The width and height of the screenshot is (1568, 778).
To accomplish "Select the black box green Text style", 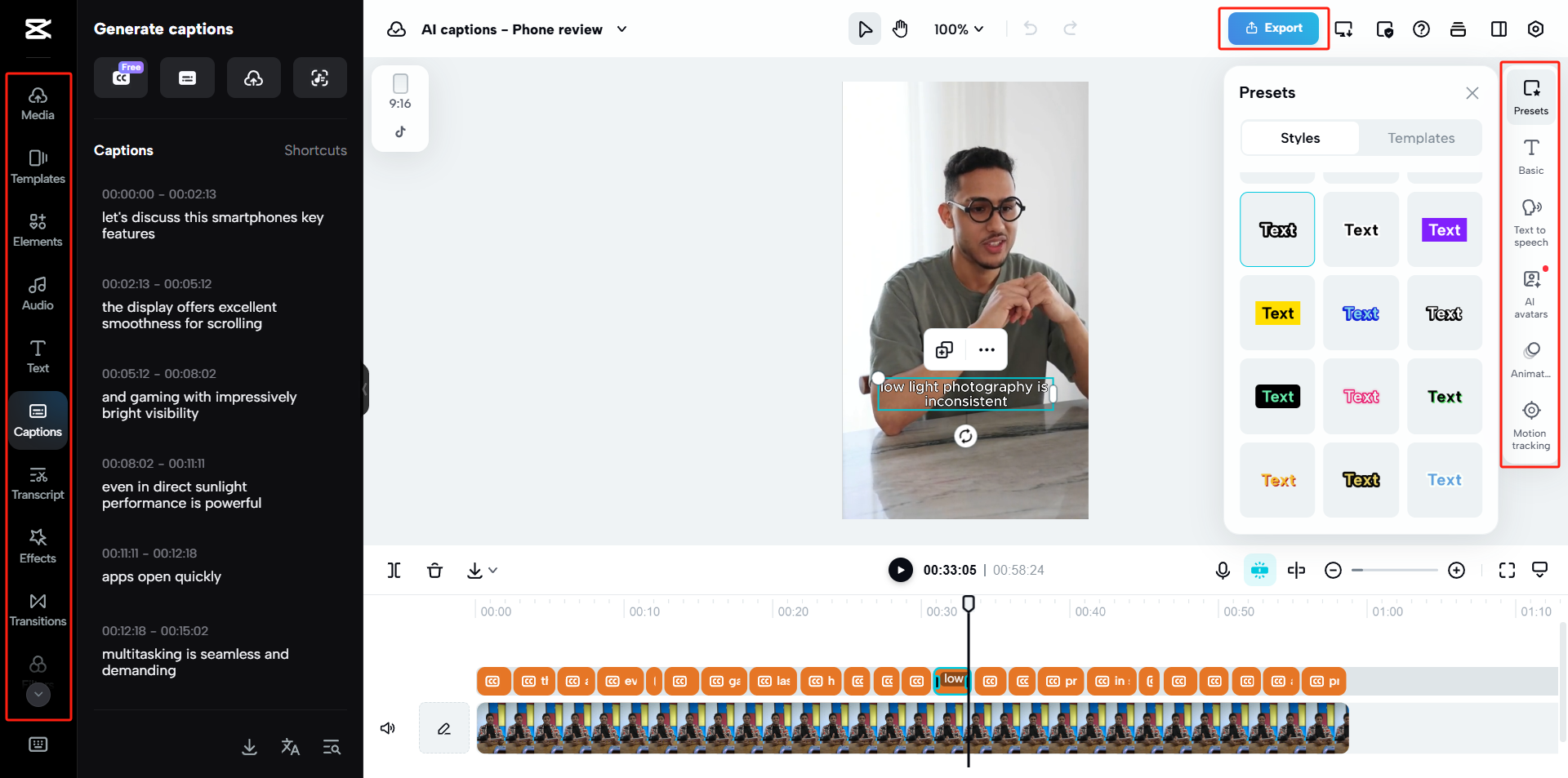I will click(1277, 396).
